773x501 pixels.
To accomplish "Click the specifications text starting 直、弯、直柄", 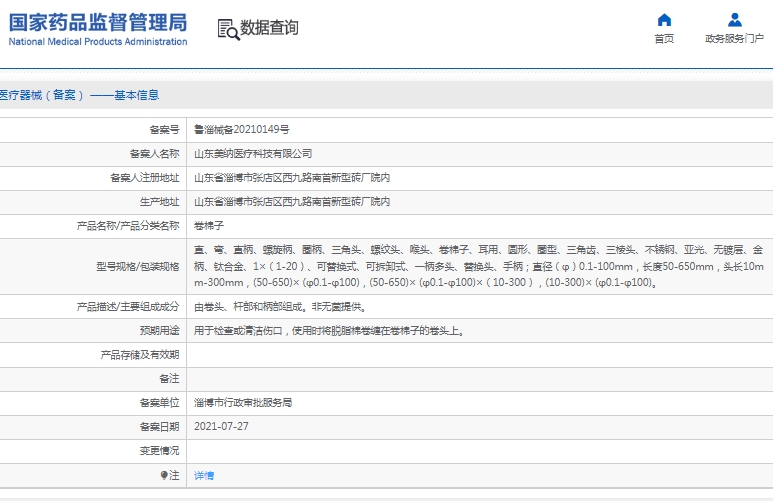I will [479, 266].
